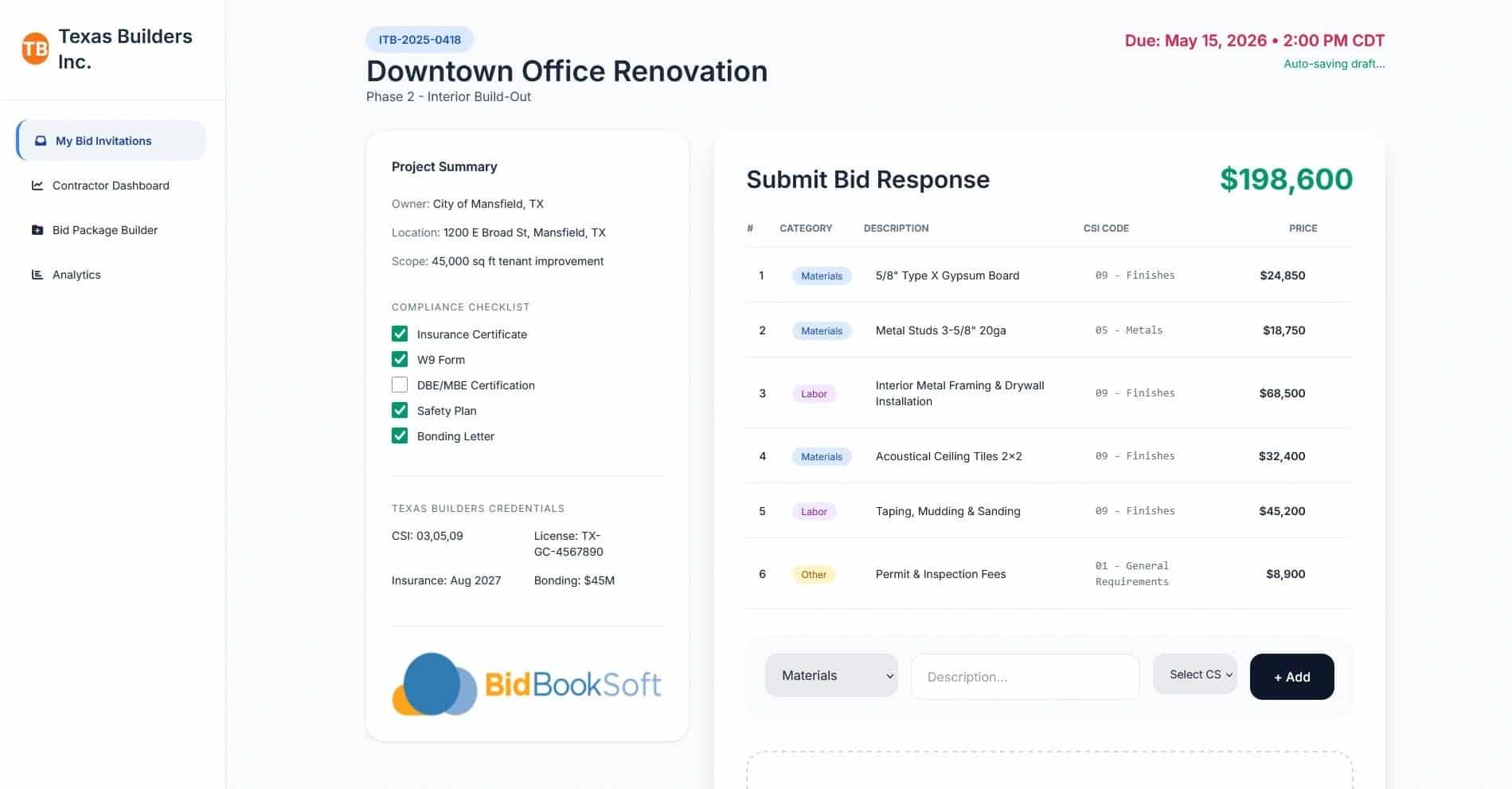Click the inbox icon beside My Bid Invitations
This screenshot has width=1512, height=789.
pos(40,141)
